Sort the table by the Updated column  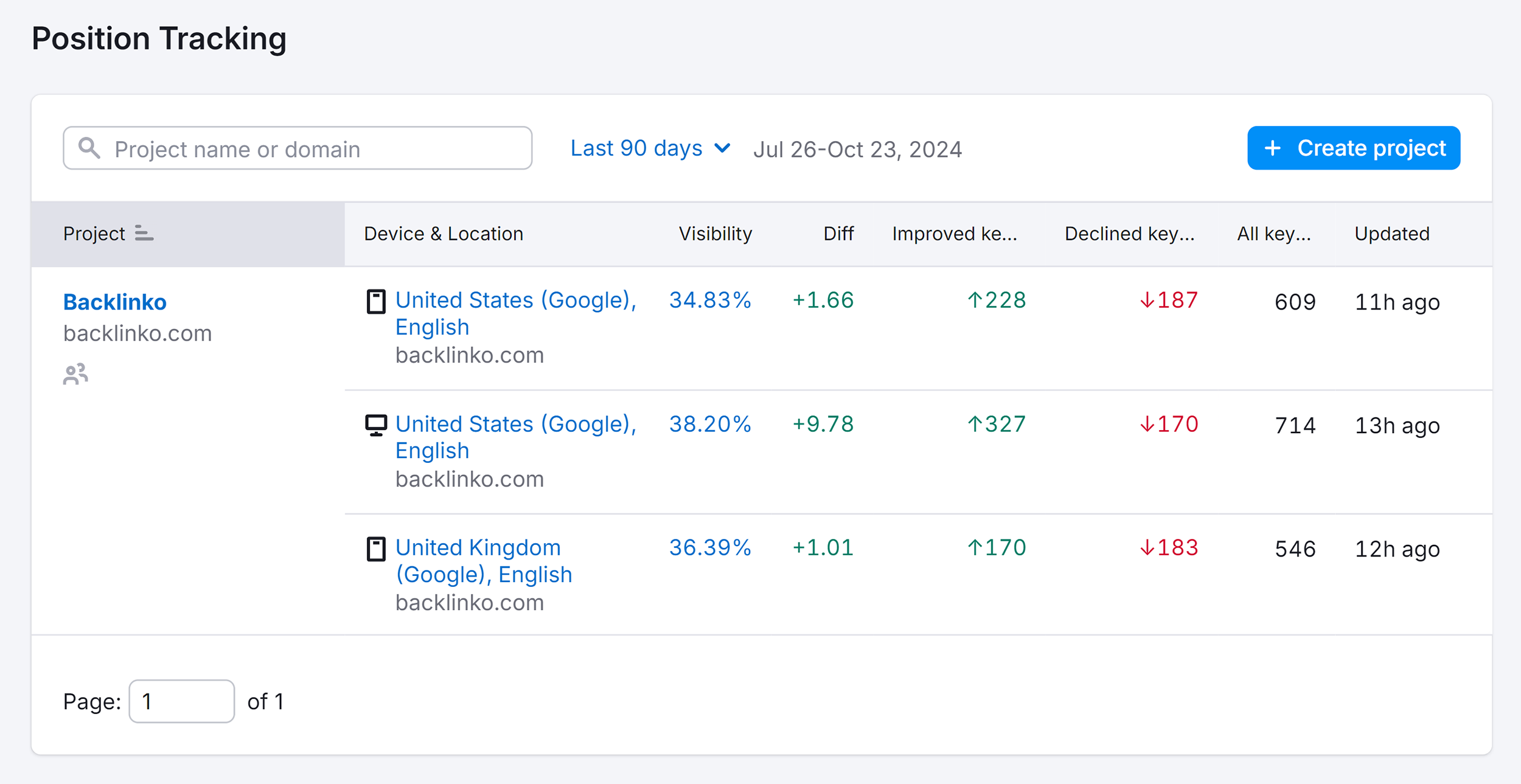(x=1391, y=234)
